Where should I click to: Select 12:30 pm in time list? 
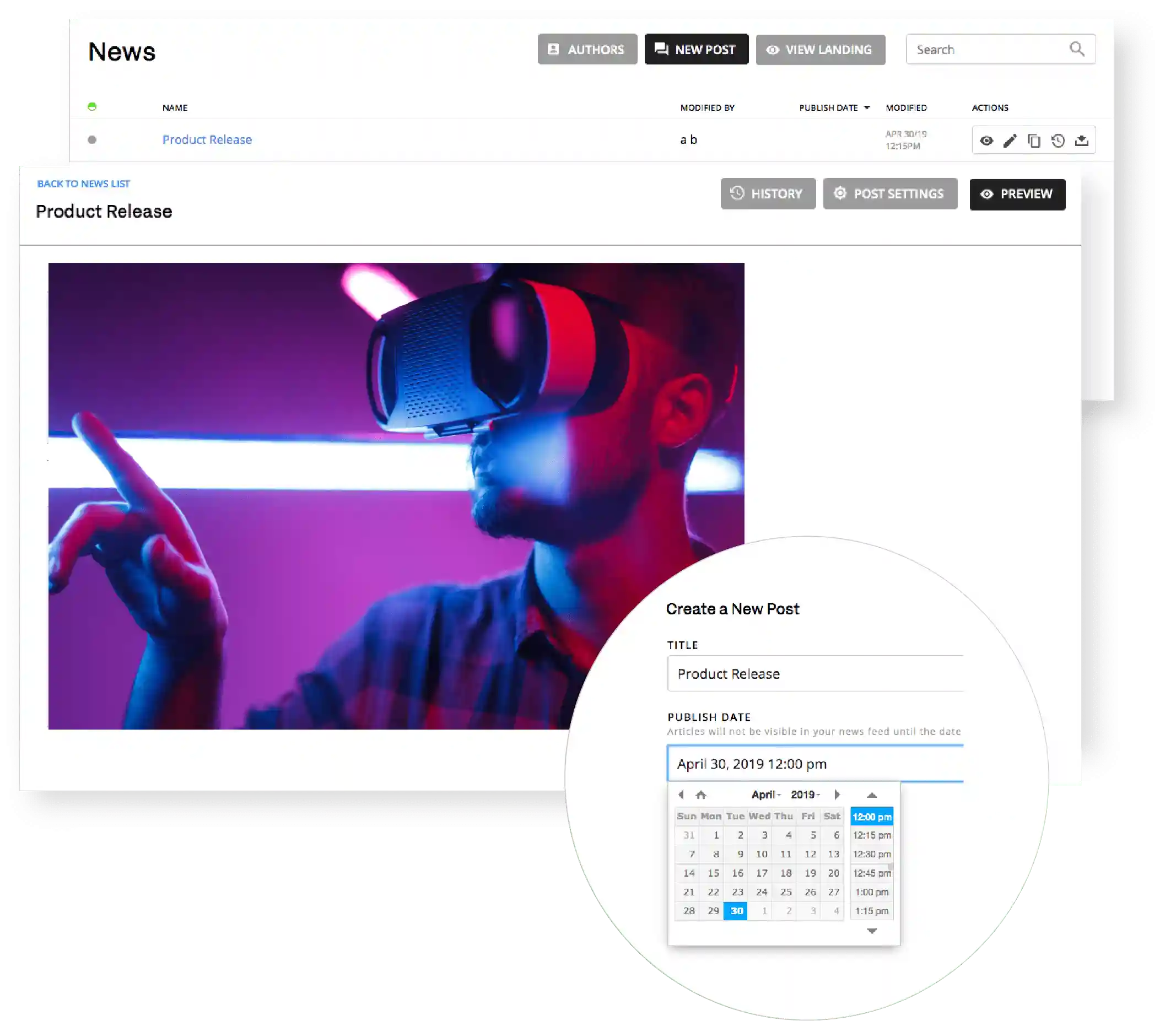pos(872,854)
